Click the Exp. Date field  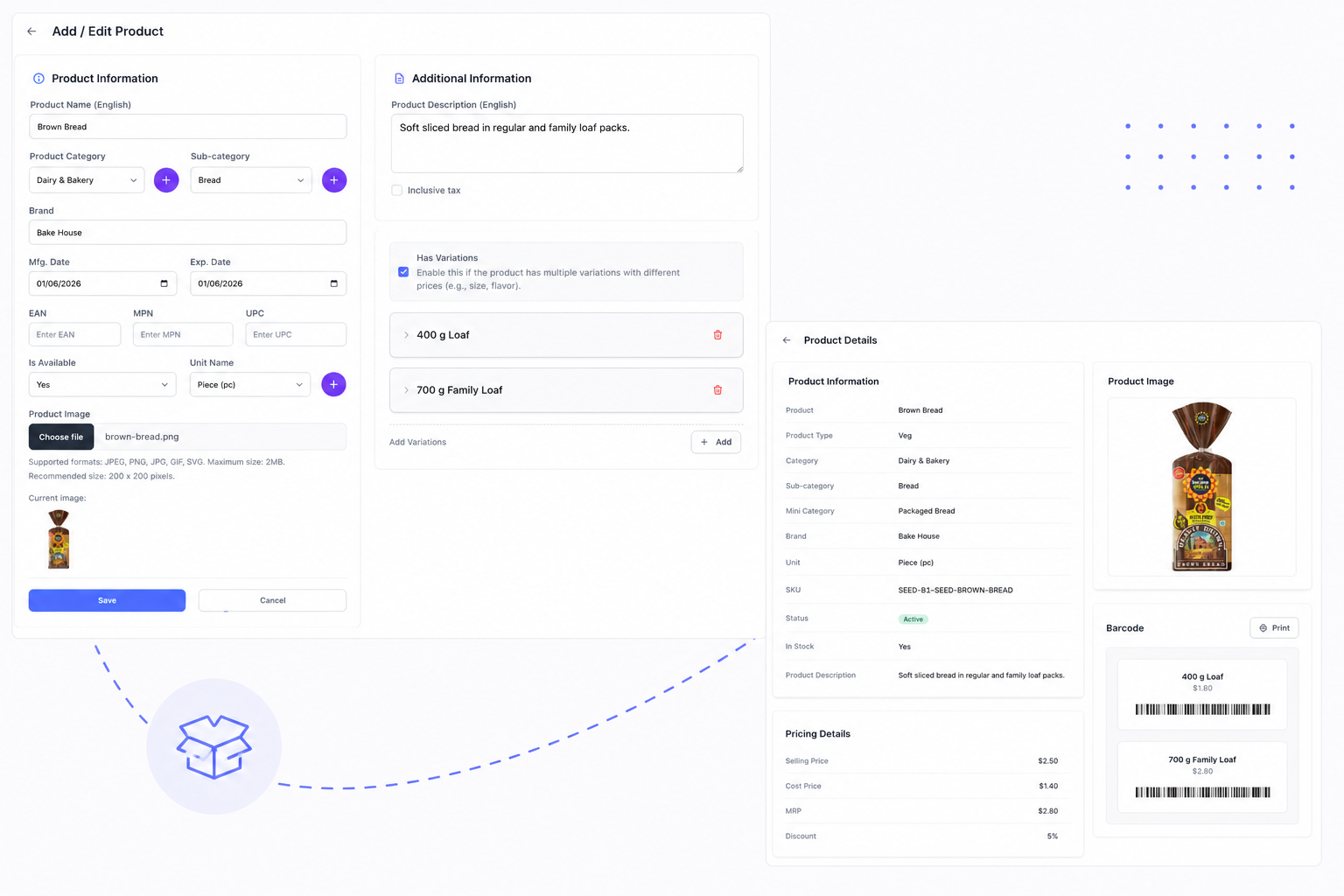[x=268, y=283]
